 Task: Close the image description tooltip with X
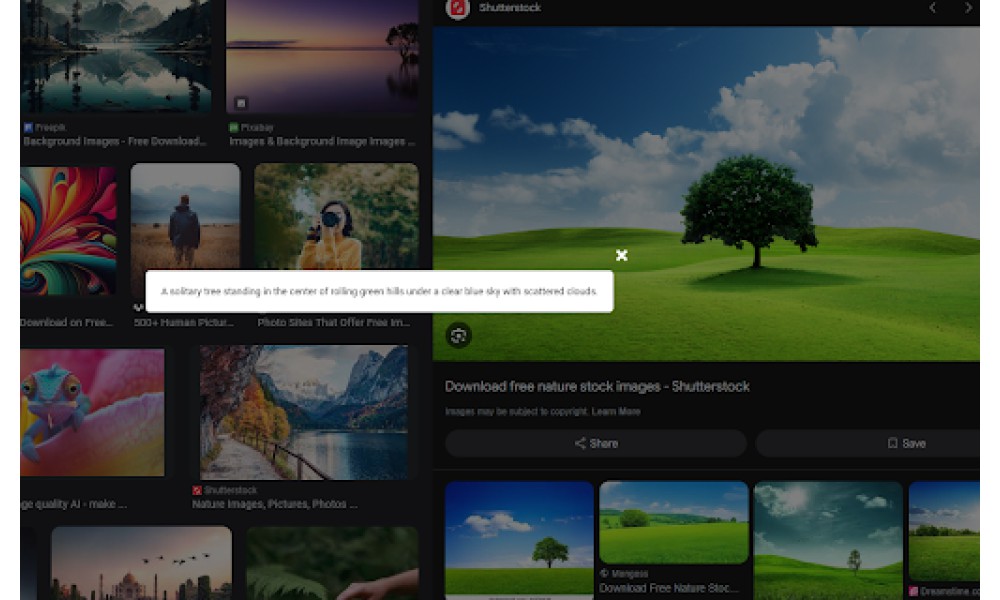click(622, 256)
